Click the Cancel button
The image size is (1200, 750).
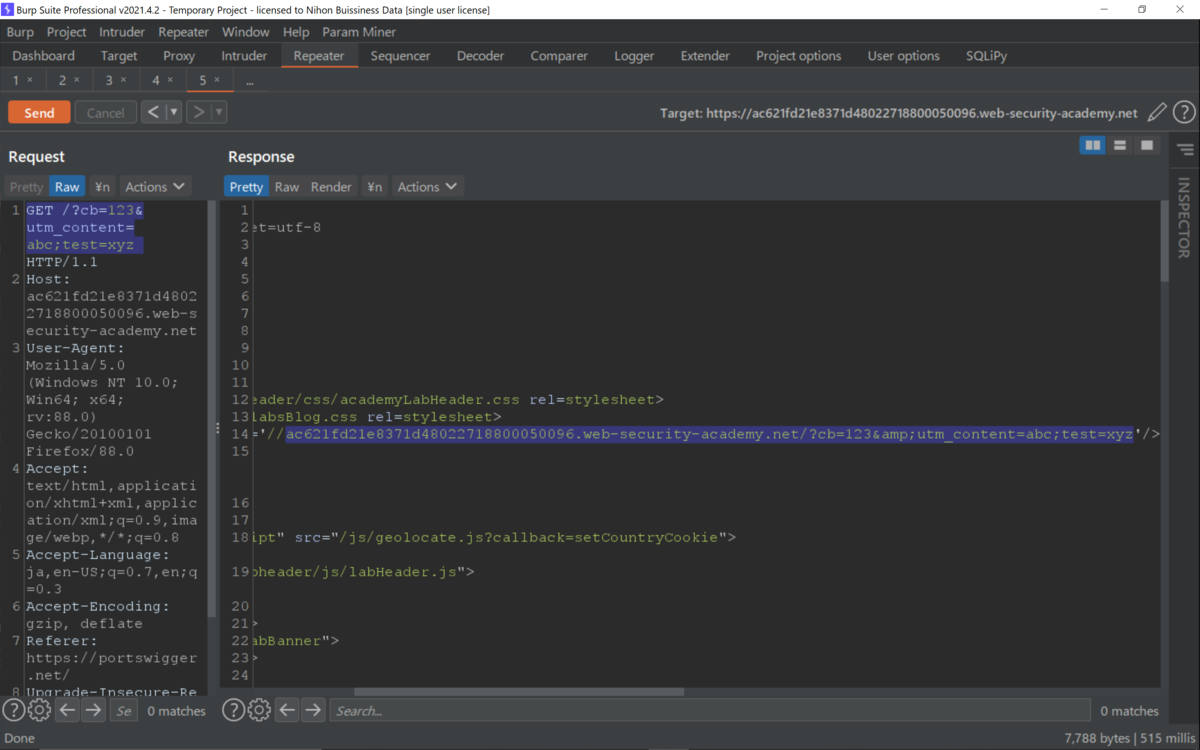[x=105, y=112]
